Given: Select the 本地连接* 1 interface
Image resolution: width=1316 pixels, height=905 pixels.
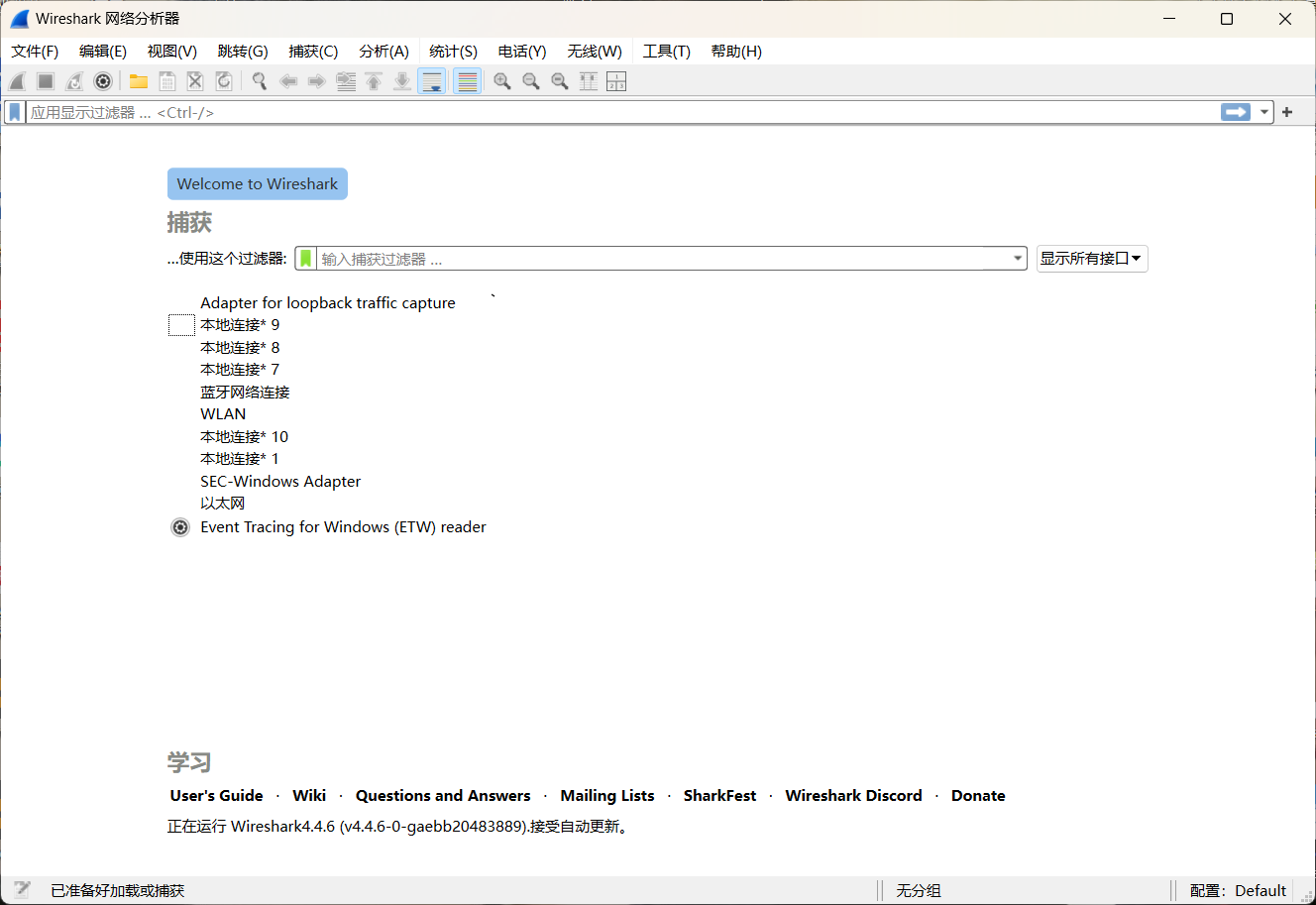Looking at the screenshot, I should (x=240, y=459).
